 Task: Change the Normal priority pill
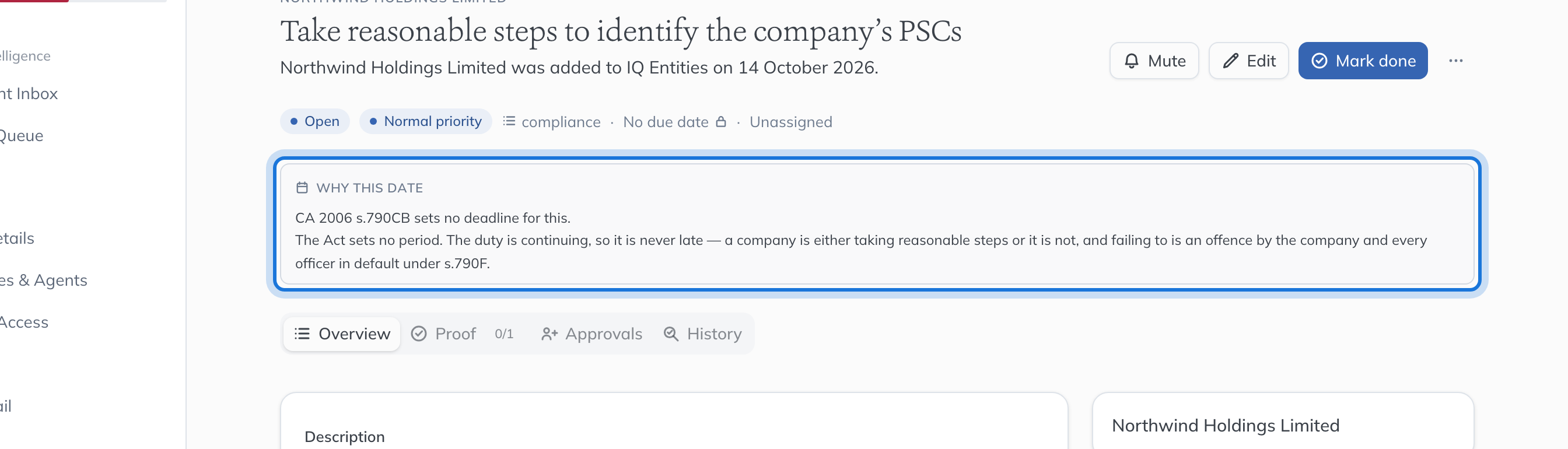pos(425,121)
